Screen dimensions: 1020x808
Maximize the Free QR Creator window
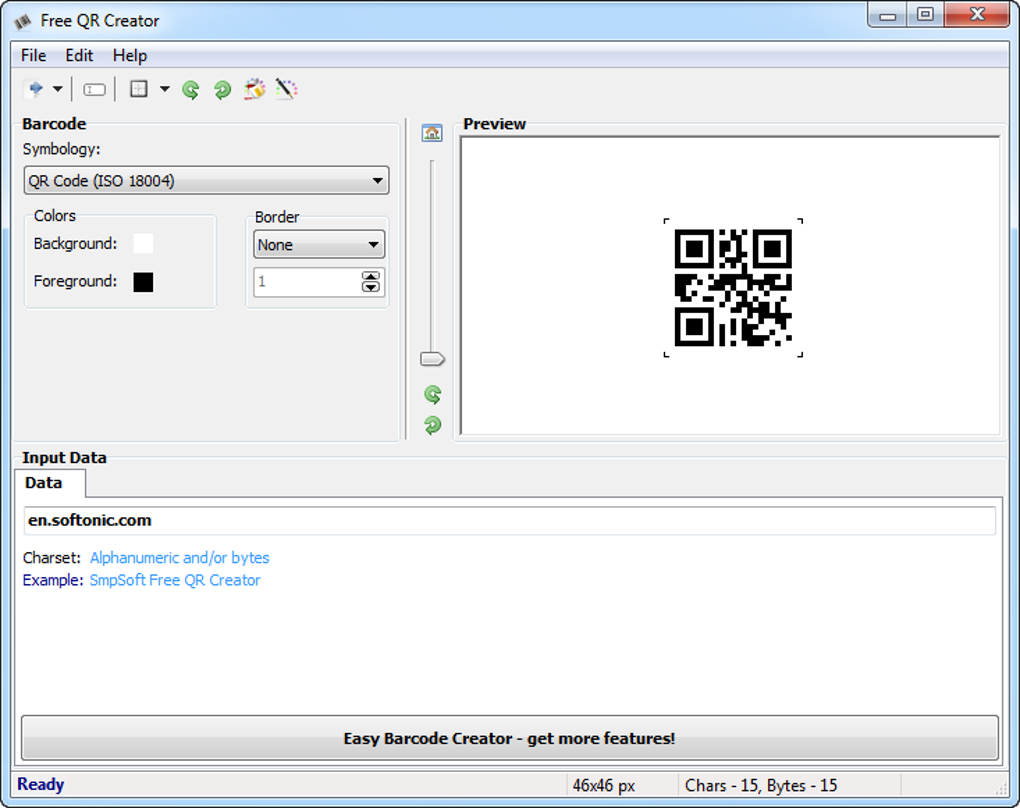tap(925, 14)
